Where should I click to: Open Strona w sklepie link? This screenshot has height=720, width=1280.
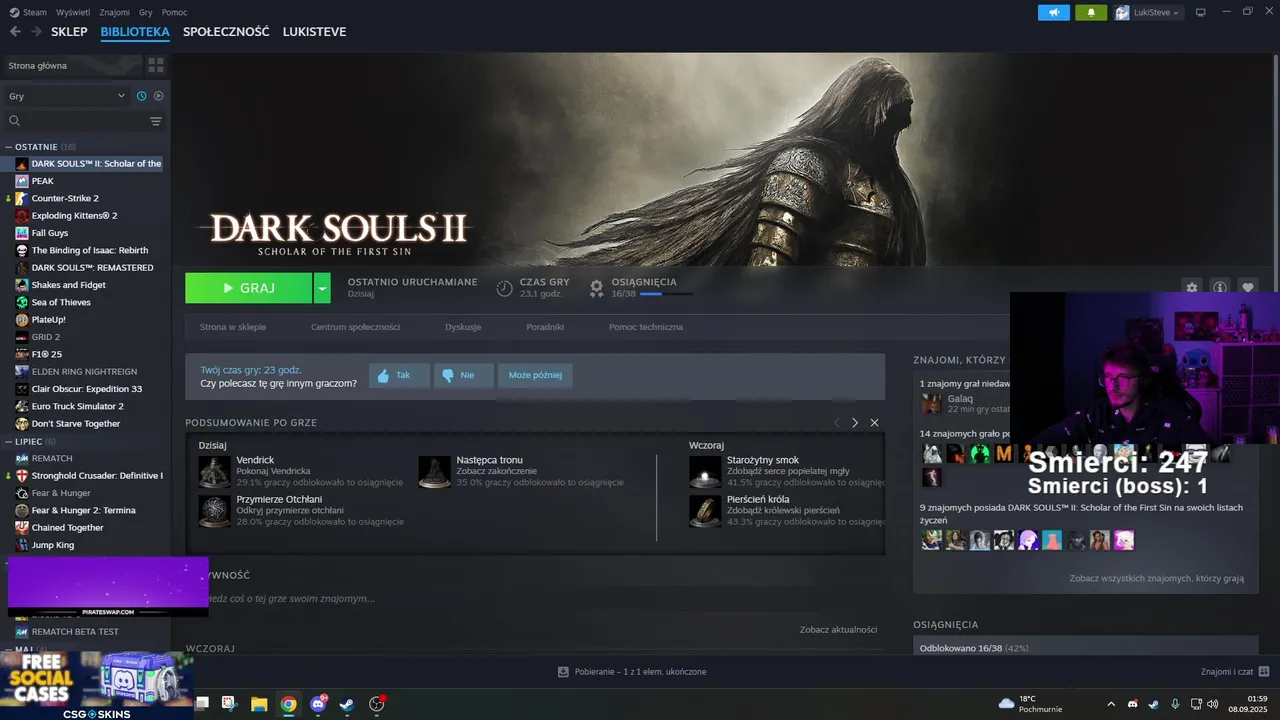[x=233, y=327]
